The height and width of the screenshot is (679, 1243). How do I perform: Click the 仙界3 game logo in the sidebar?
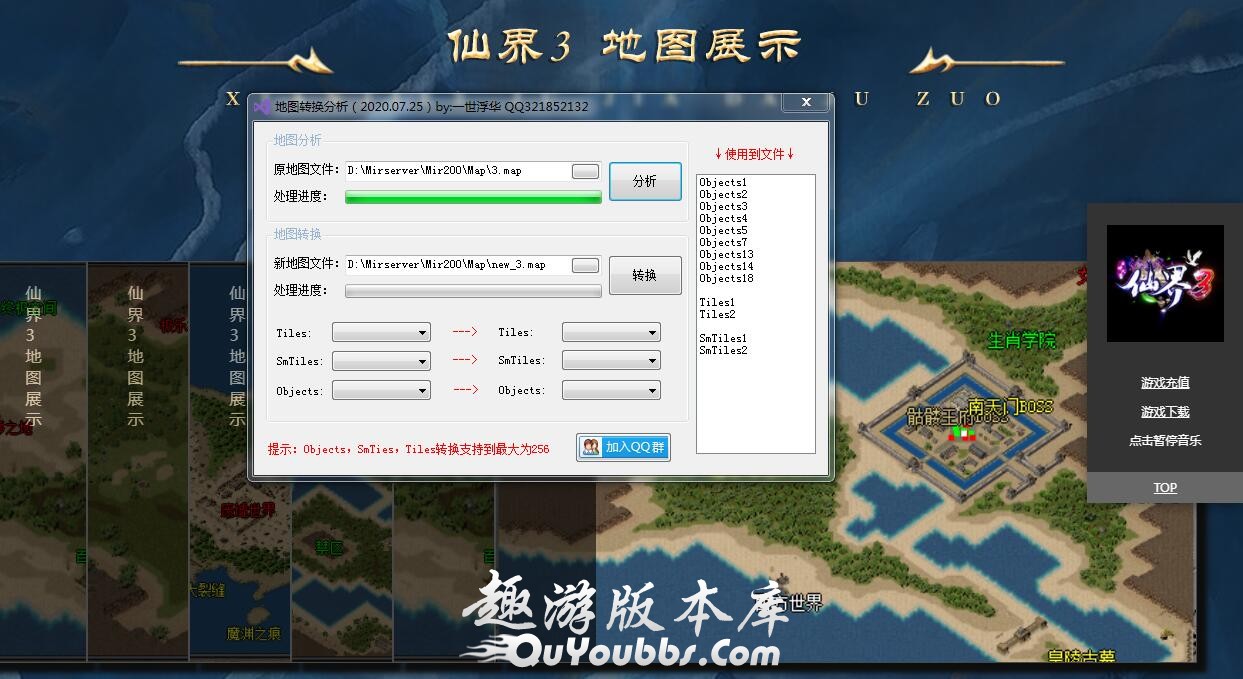coord(1165,283)
